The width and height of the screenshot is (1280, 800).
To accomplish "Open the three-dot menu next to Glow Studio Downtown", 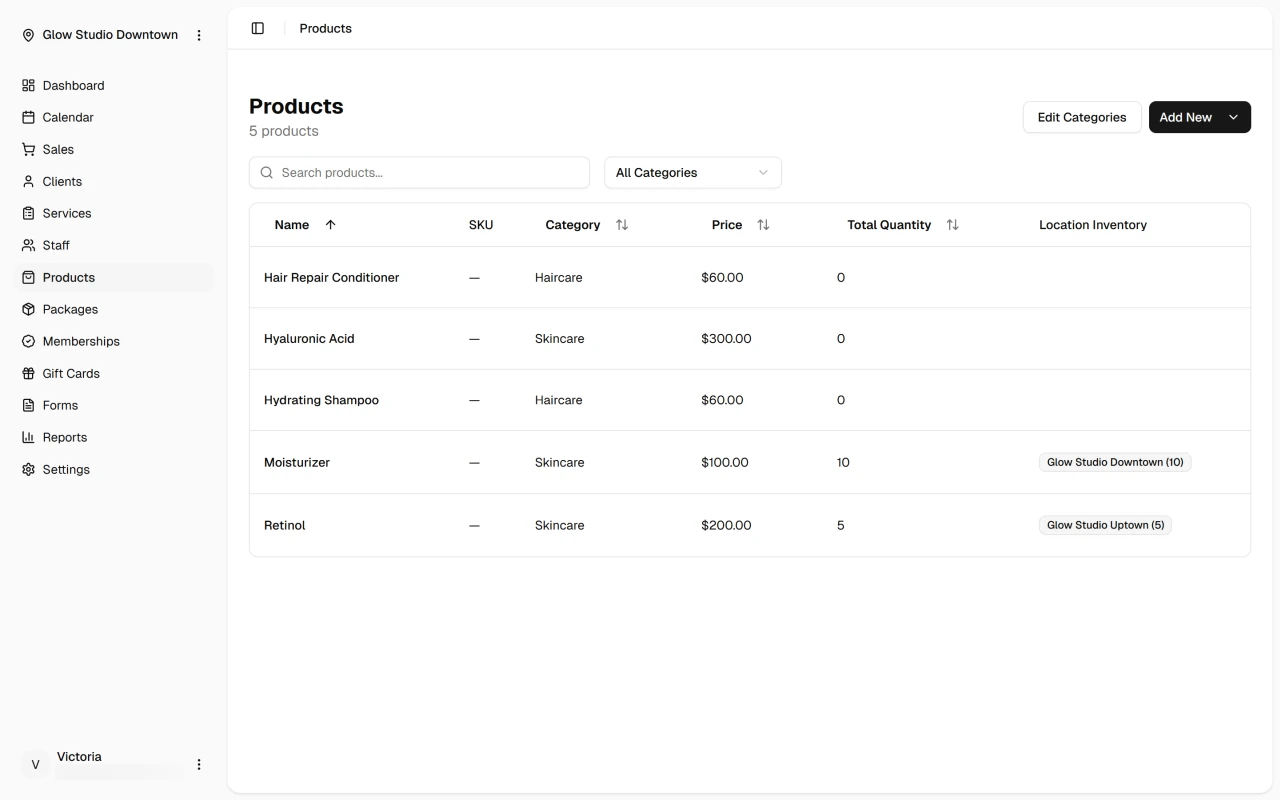I will [x=199, y=35].
